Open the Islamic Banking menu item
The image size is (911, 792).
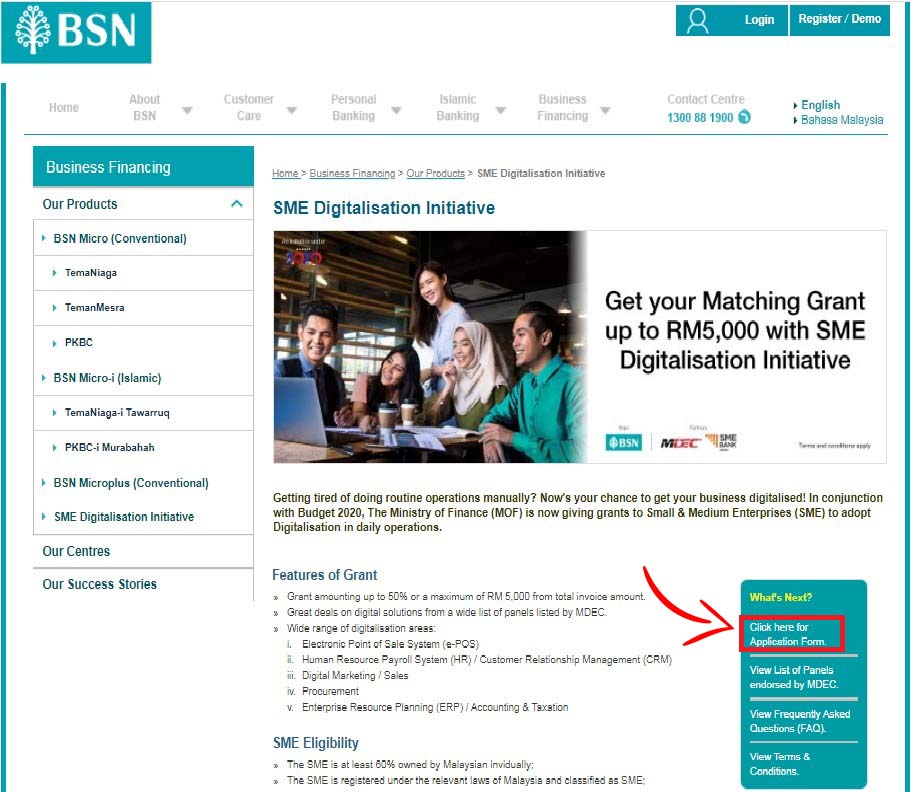pos(458,107)
